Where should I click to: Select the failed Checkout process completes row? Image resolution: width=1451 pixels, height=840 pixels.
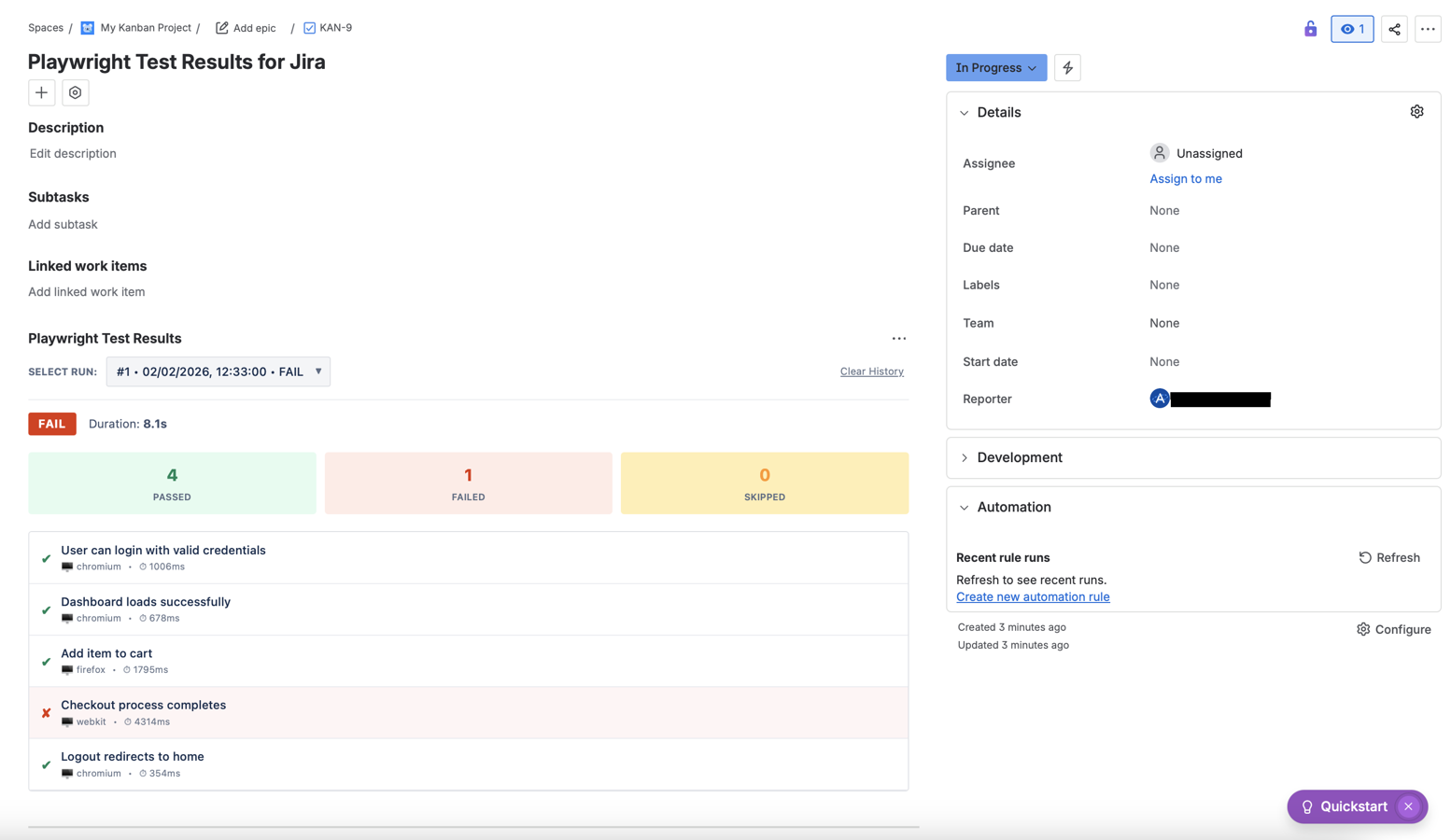(x=468, y=712)
